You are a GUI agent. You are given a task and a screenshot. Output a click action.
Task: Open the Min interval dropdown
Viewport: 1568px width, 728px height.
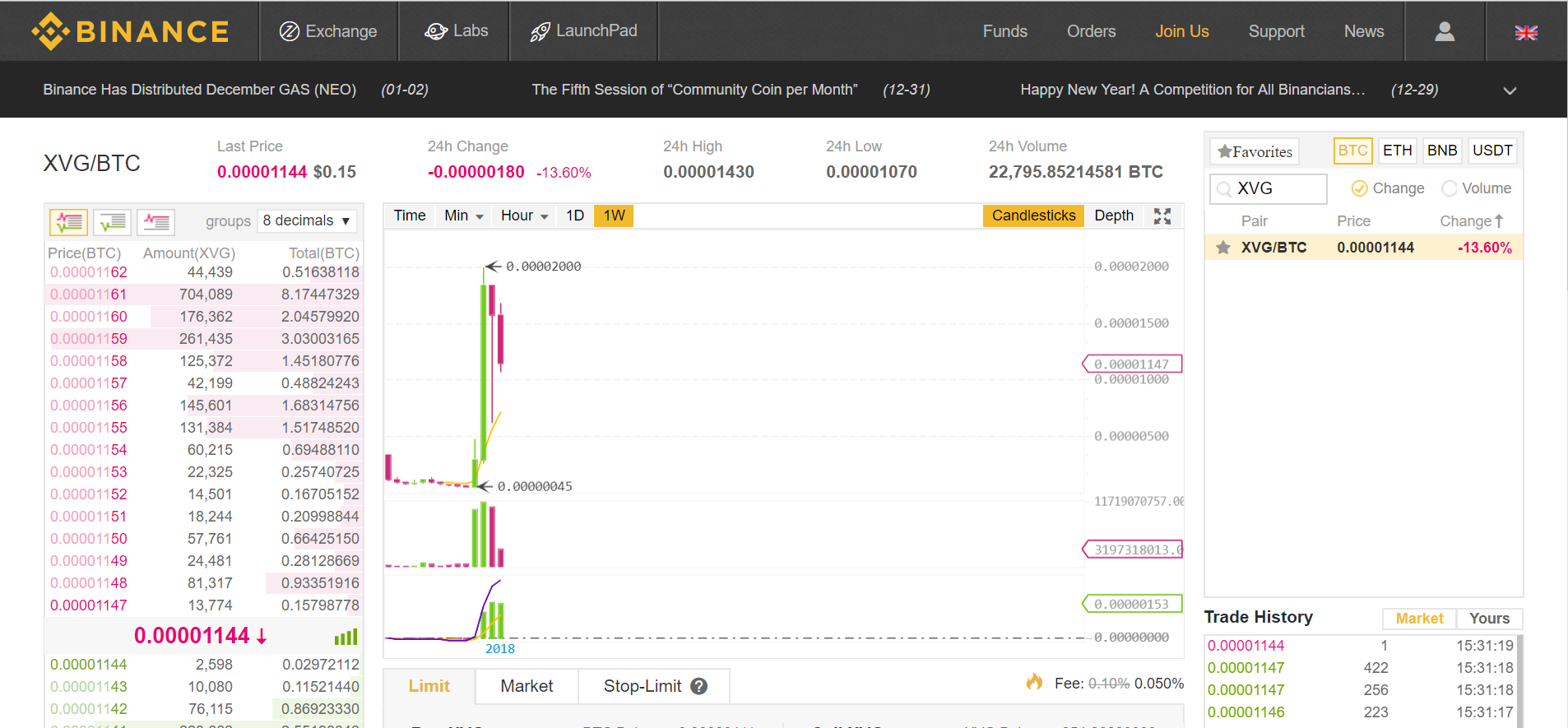point(464,216)
